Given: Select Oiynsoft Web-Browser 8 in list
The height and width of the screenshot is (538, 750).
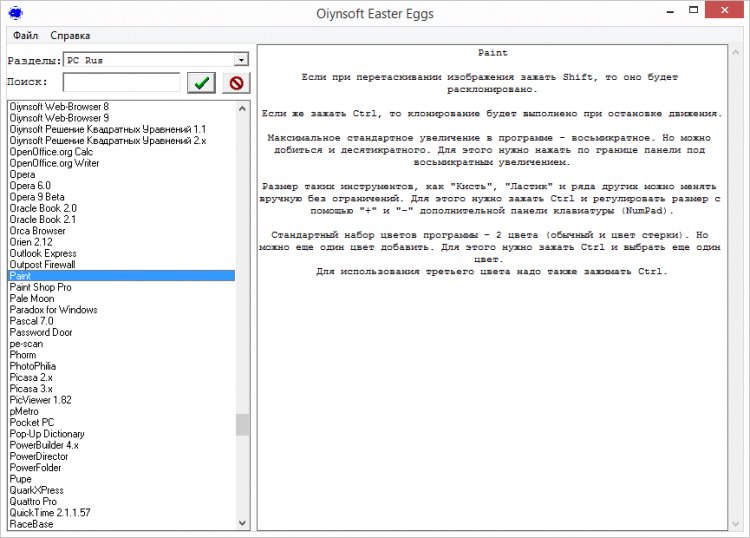Looking at the screenshot, I should [x=122, y=106].
